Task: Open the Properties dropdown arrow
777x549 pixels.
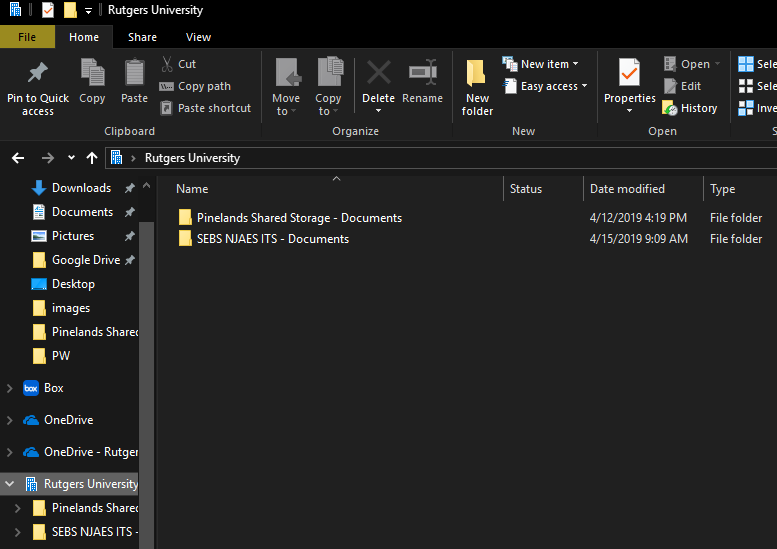Action: tap(629, 110)
